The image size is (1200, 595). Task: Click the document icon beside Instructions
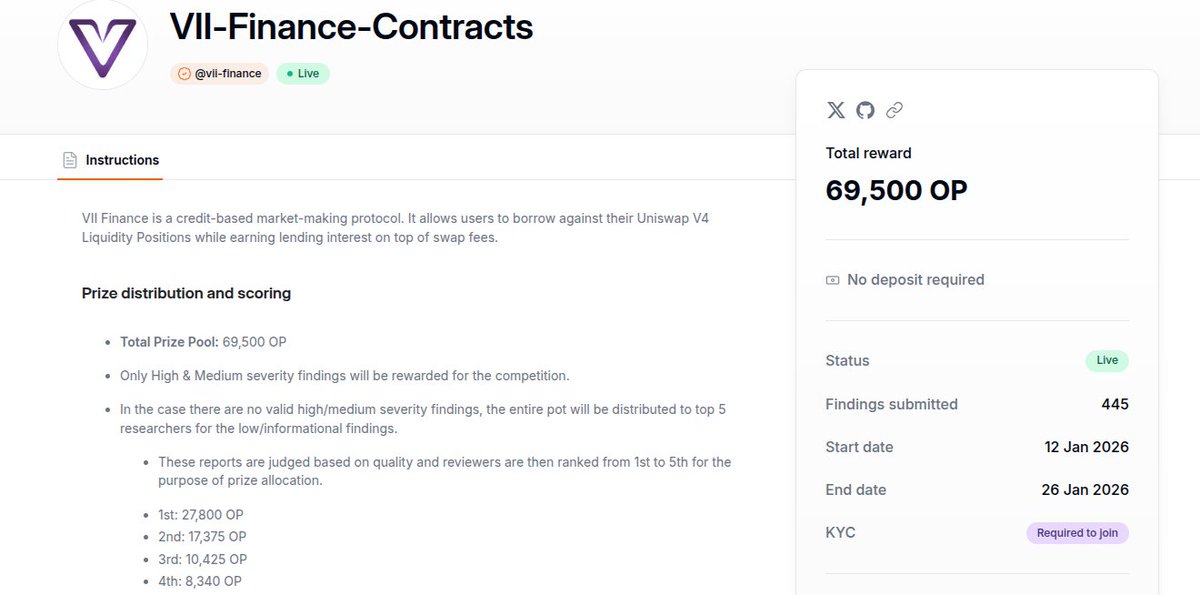click(70, 160)
